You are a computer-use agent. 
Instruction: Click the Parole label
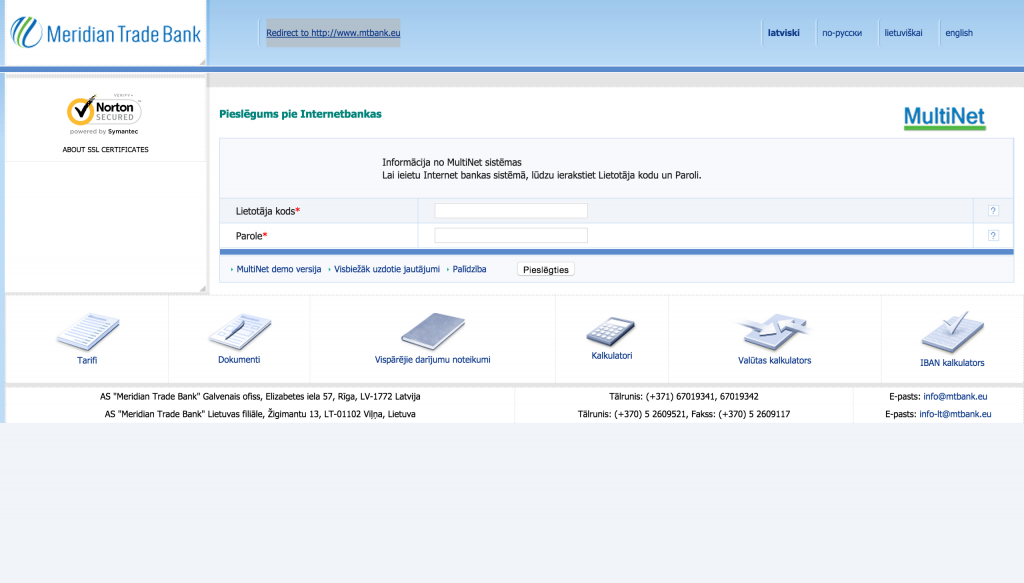click(x=251, y=236)
